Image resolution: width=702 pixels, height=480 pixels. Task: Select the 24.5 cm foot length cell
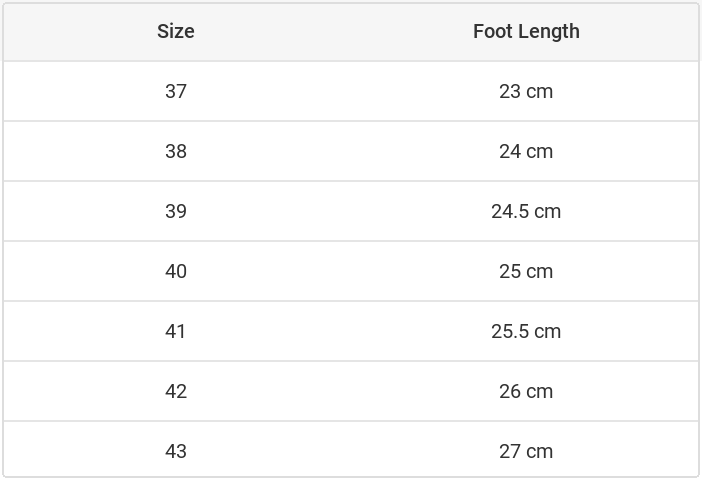pos(526,211)
